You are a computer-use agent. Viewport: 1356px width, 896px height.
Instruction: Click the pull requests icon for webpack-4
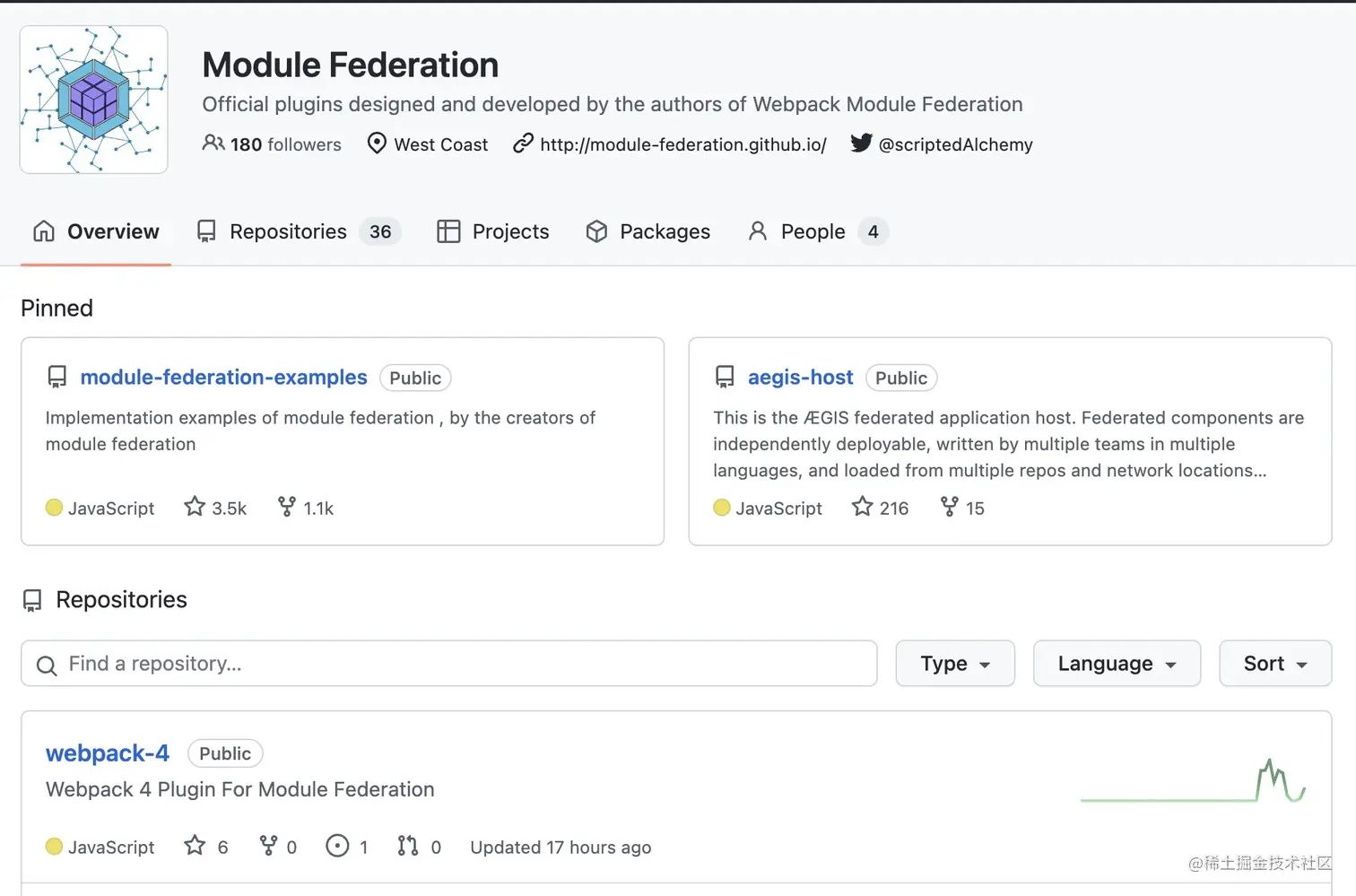(408, 846)
